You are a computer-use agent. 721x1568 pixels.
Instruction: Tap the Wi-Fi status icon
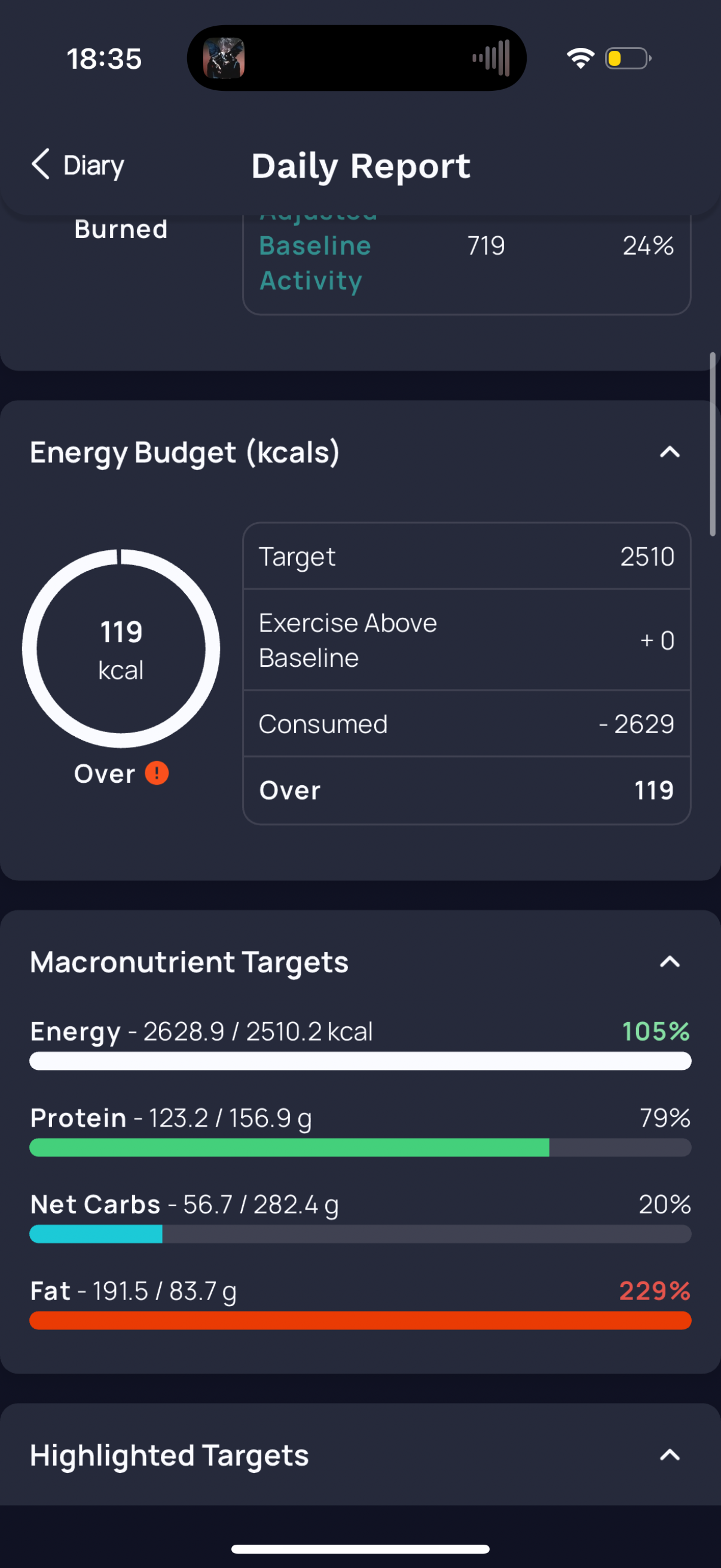pos(581,59)
